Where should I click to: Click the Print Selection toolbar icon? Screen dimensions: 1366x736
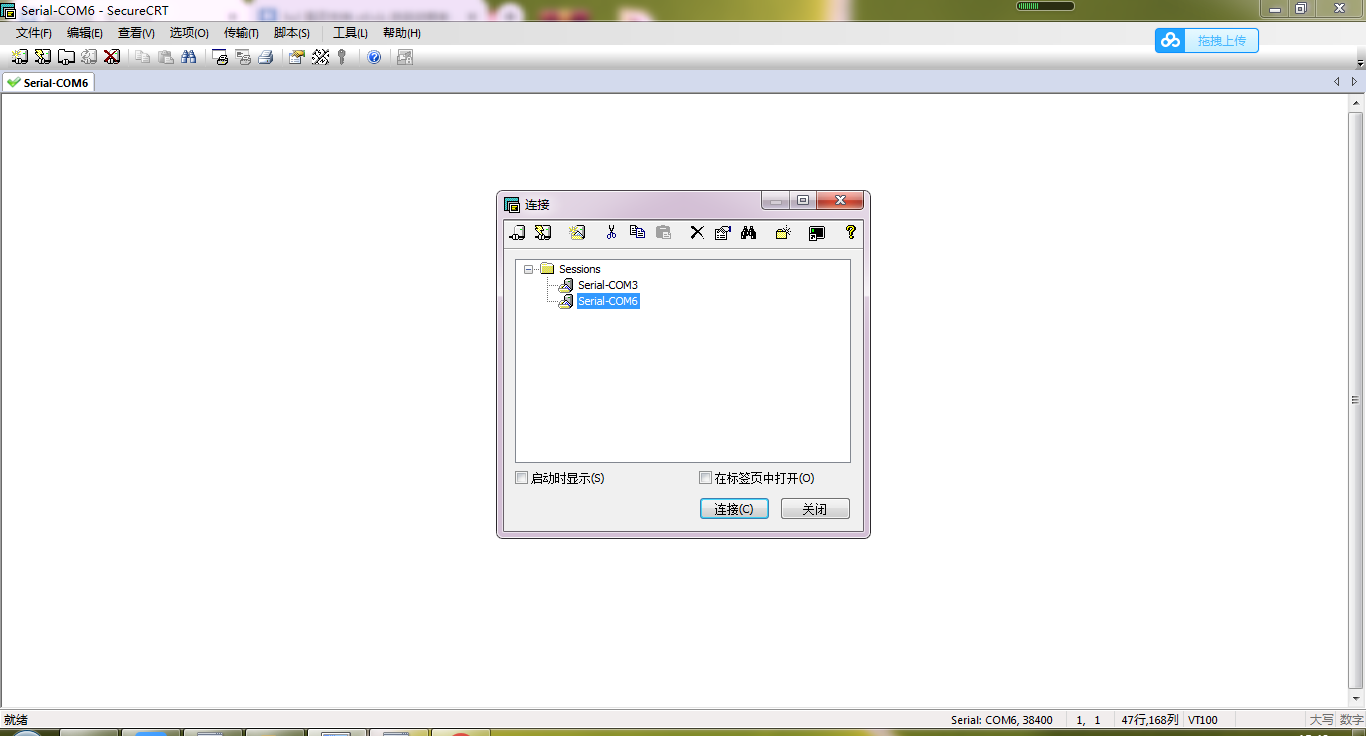coord(243,57)
